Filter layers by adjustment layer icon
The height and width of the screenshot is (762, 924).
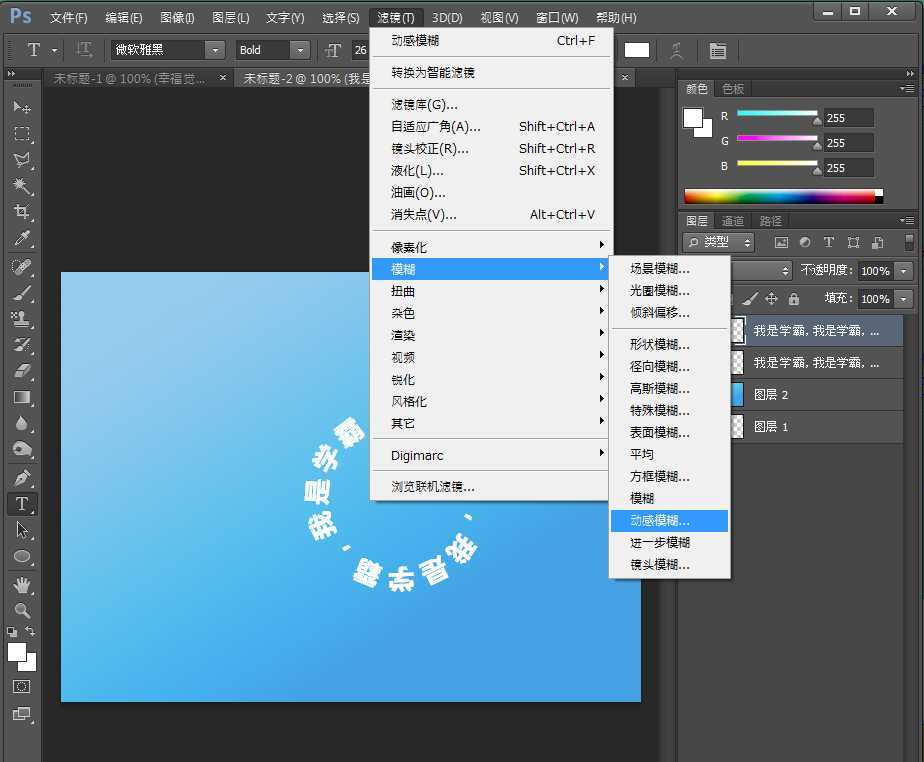point(805,242)
